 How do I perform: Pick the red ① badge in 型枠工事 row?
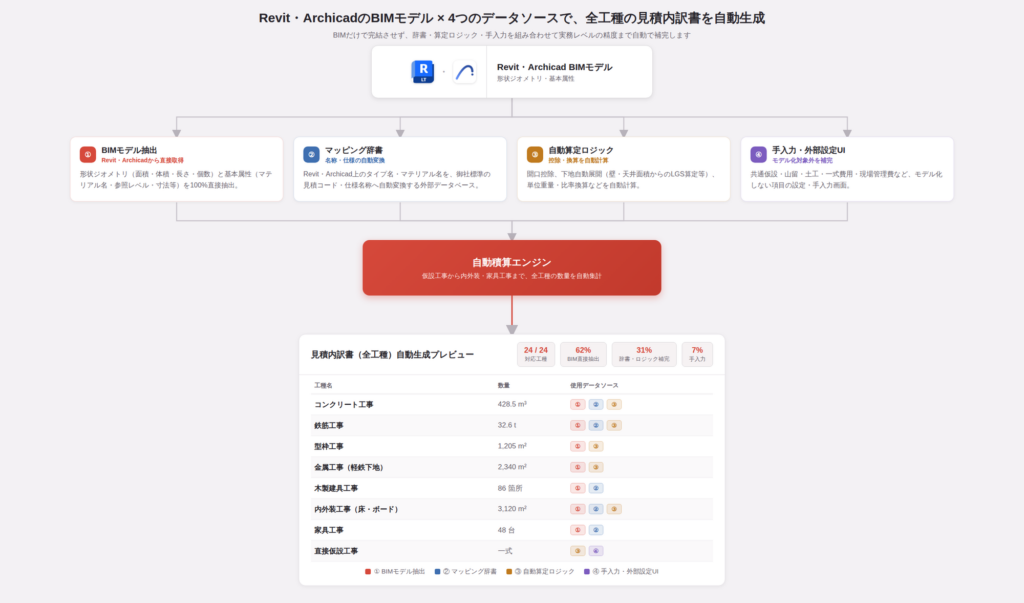(577, 446)
